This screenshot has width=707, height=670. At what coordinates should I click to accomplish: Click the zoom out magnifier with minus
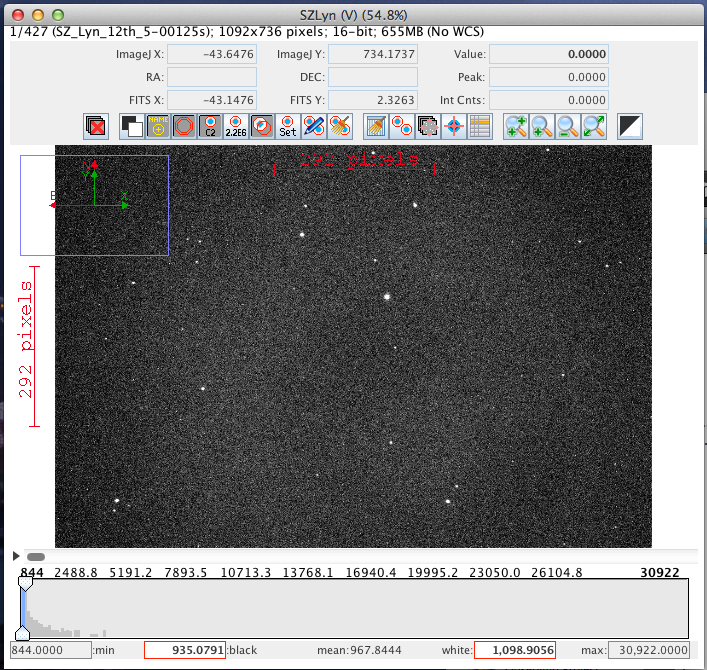(x=542, y=126)
